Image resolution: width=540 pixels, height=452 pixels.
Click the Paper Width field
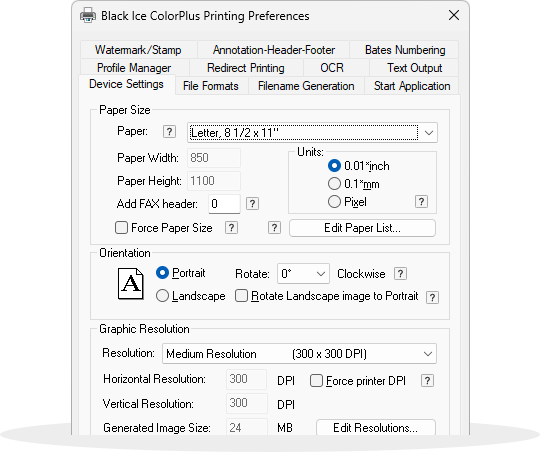214,158
